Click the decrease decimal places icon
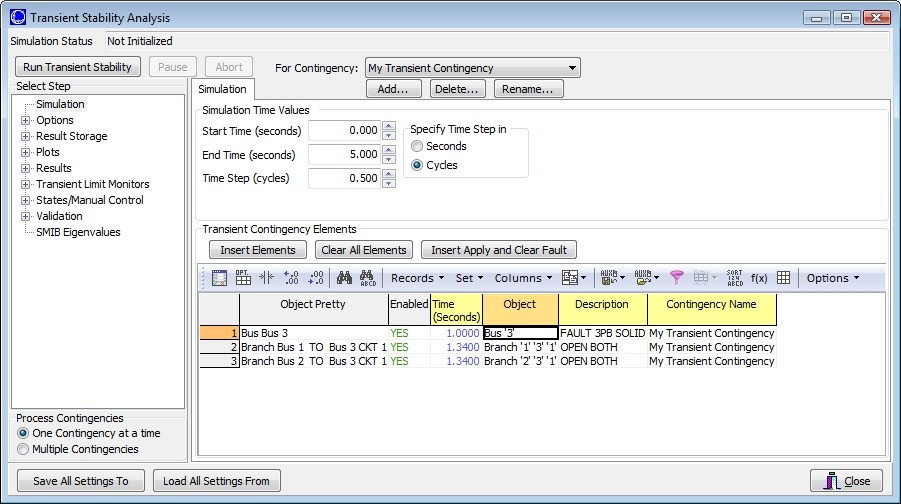 pos(315,278)
